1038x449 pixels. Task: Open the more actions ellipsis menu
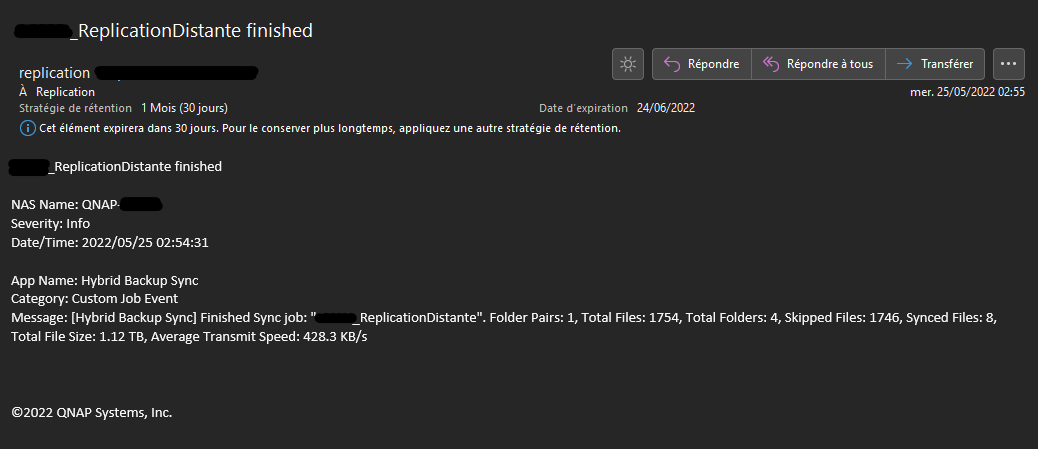[x=1008, y=64]
